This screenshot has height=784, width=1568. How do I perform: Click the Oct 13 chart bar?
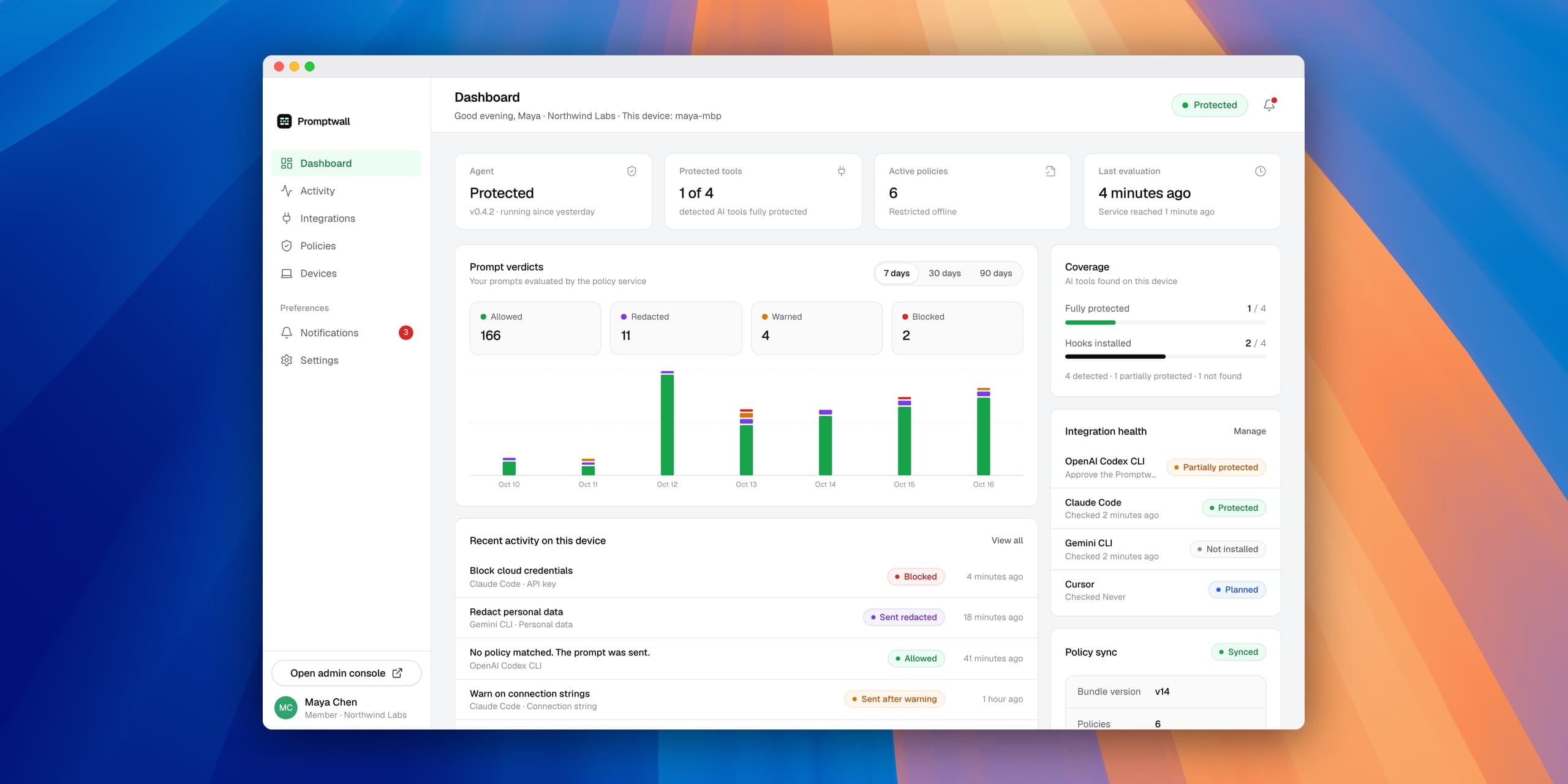coord(746,442)
